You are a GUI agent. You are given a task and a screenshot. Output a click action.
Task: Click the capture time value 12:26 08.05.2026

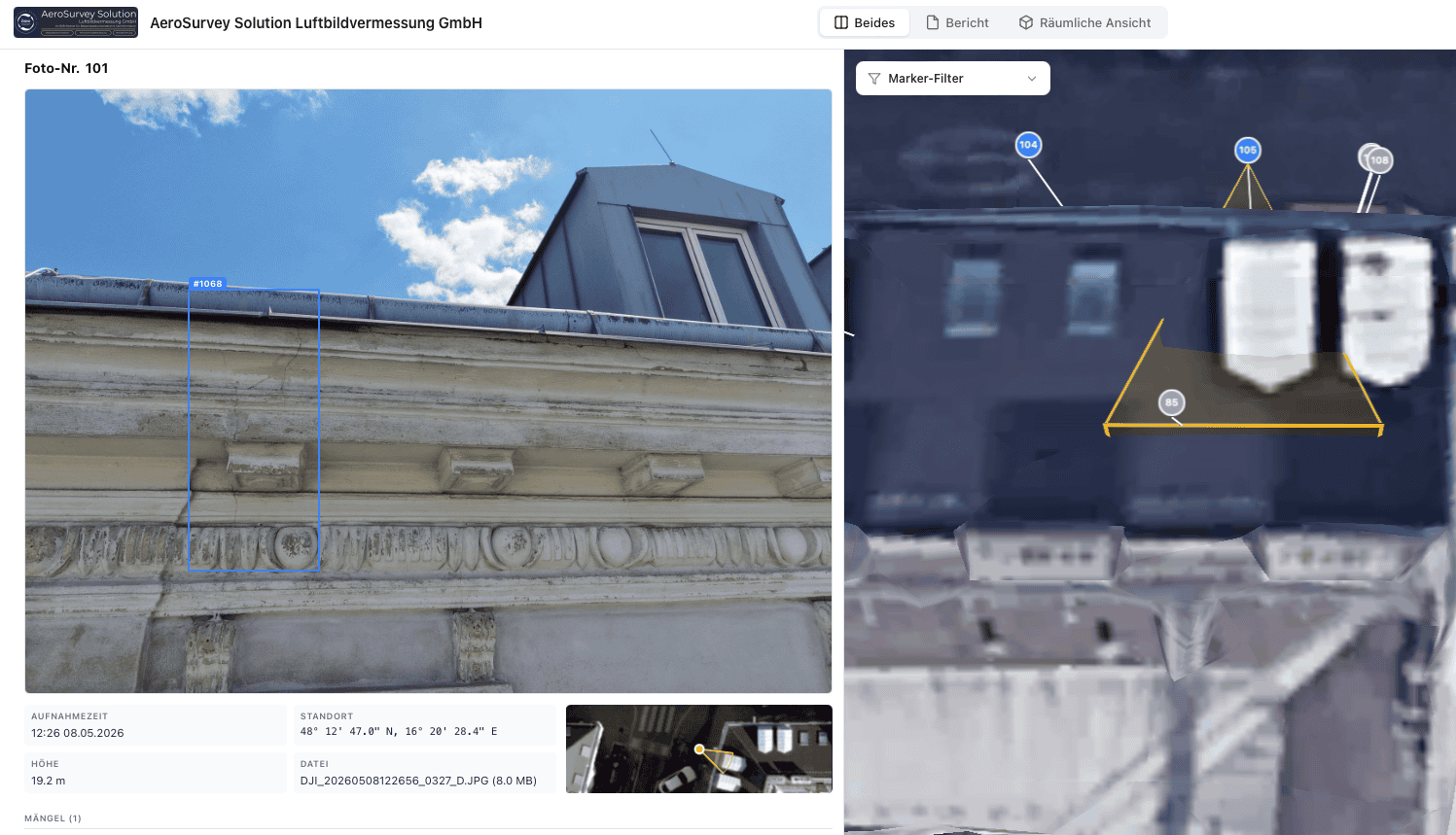78,733
